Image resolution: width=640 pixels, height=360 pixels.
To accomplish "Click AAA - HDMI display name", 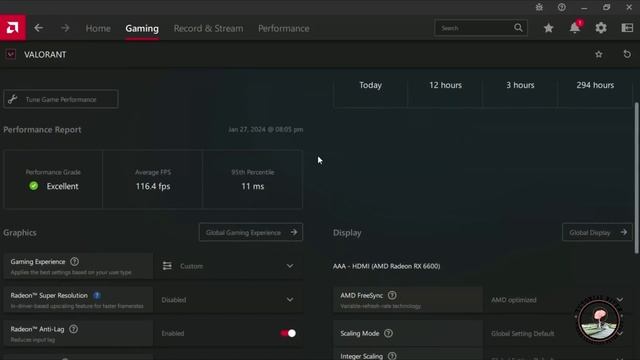I will [x=386, y=266].
